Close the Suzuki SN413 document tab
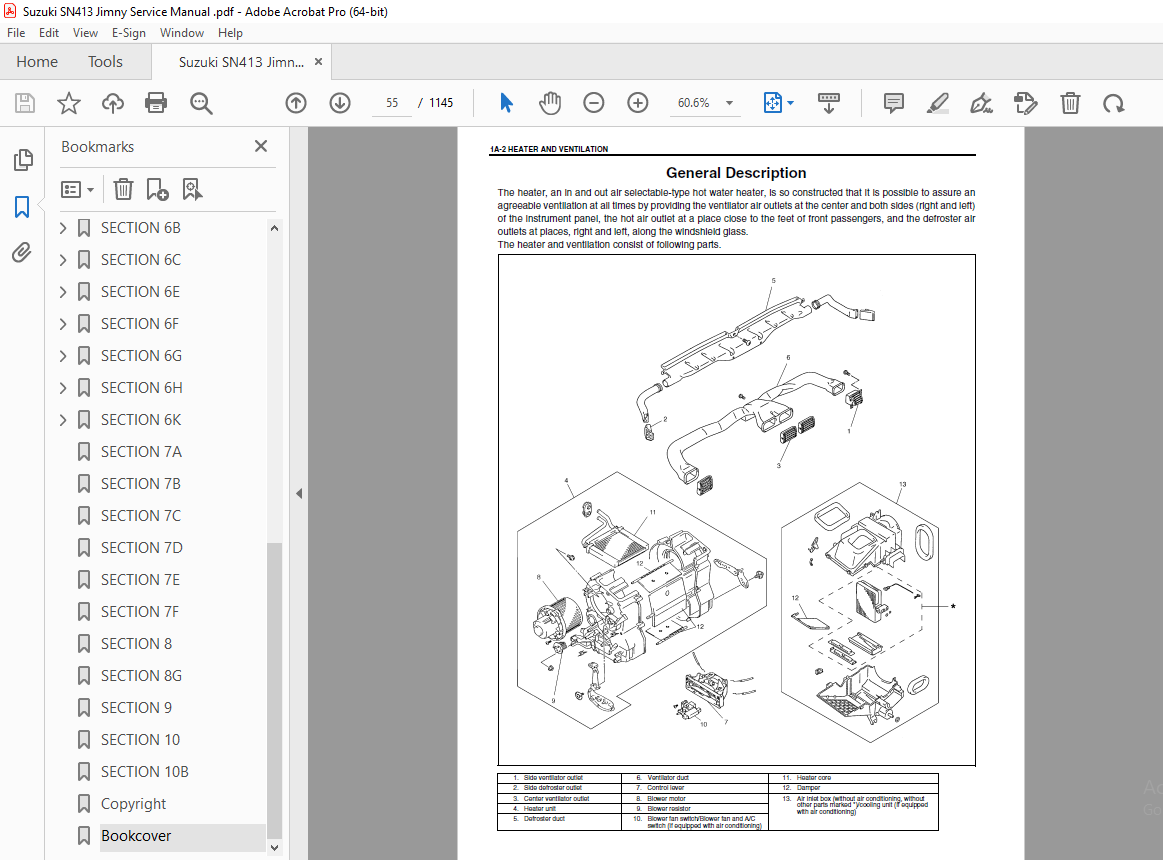This screenshot has height=860, width=1163. [x=318, y=62]
